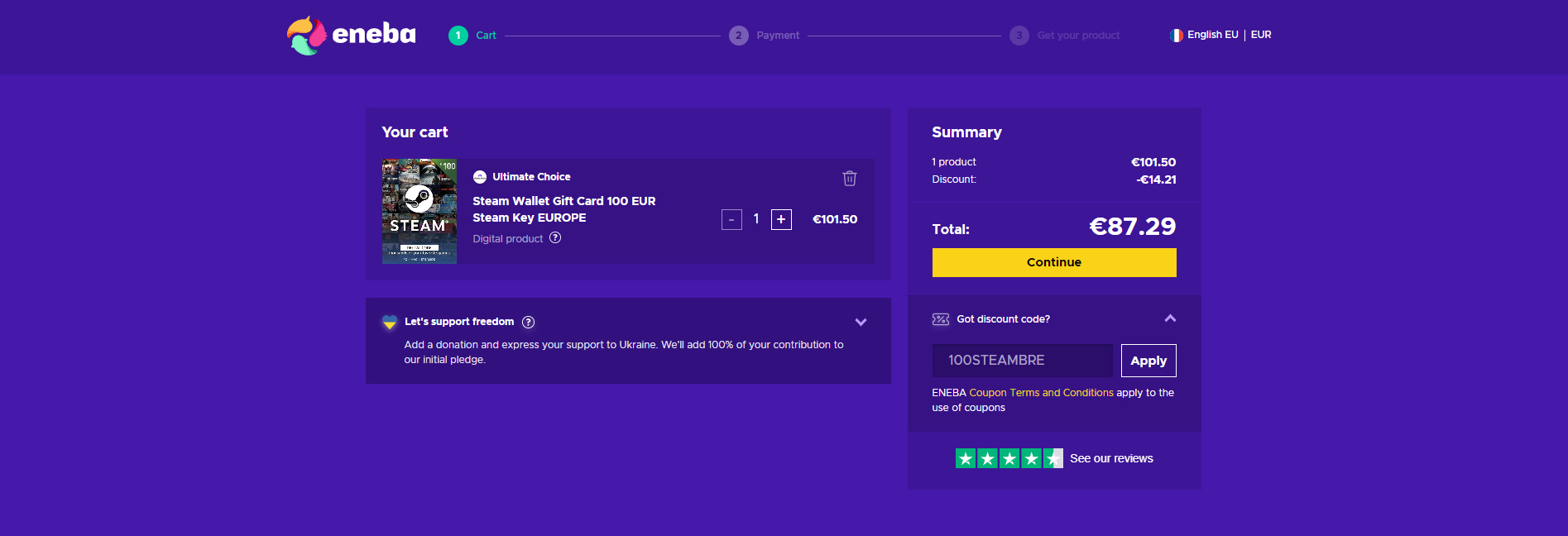This screenshot has height=536, width=1568.
Task: Click the discount coupon ticket icon
Action: click(x=941, y=319)
